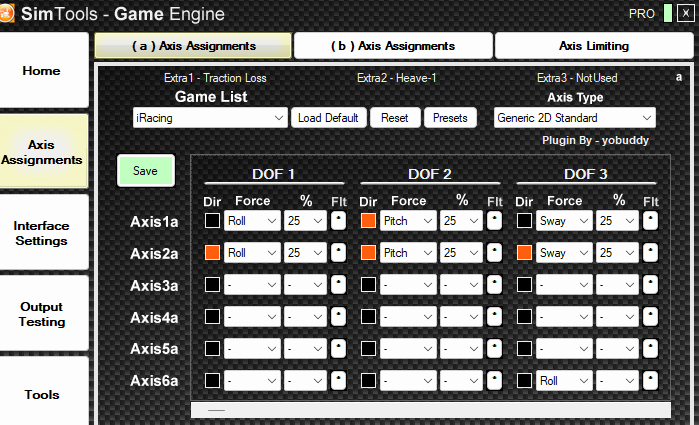699x425 pixels.
Task: Open the Axis Limiting tab
Action: [x=594, y=45]
